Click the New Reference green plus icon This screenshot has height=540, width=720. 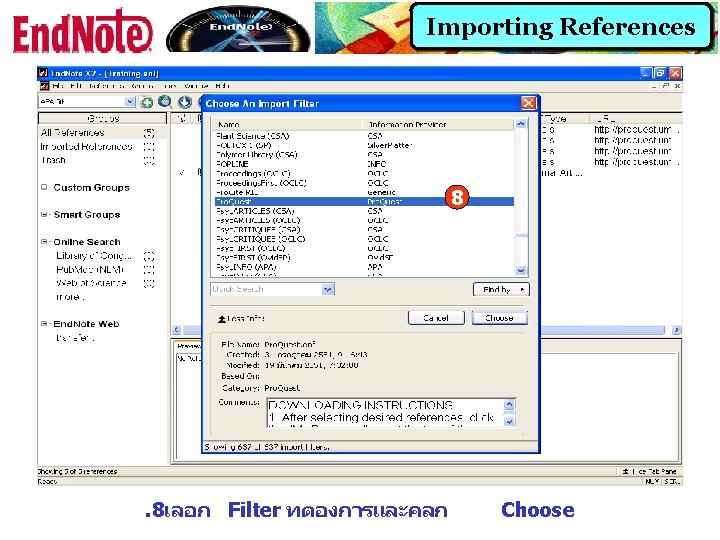pos(147,102)
